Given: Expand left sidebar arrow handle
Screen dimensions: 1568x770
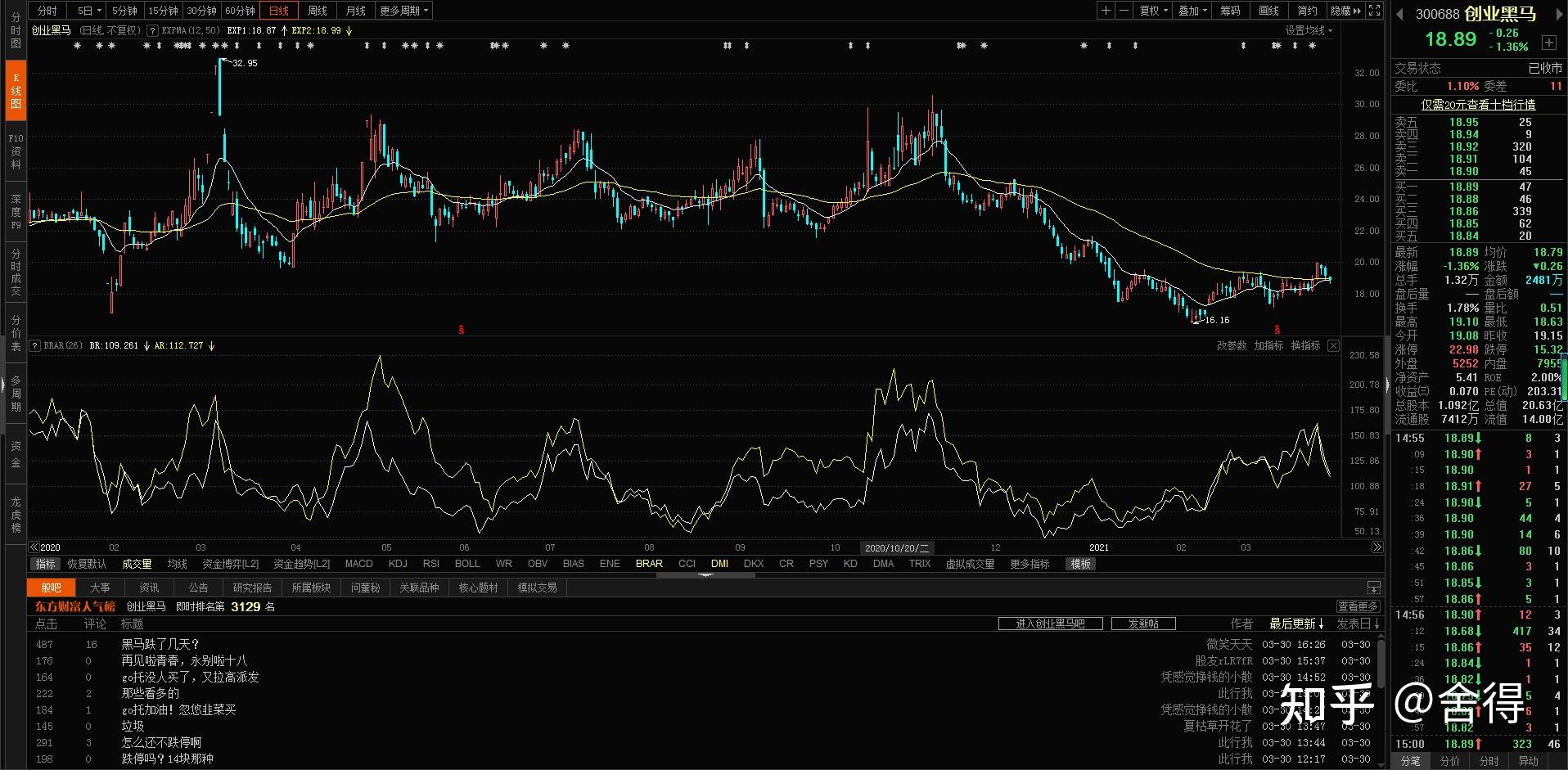Looking at the screenshot, I should 3,385.
